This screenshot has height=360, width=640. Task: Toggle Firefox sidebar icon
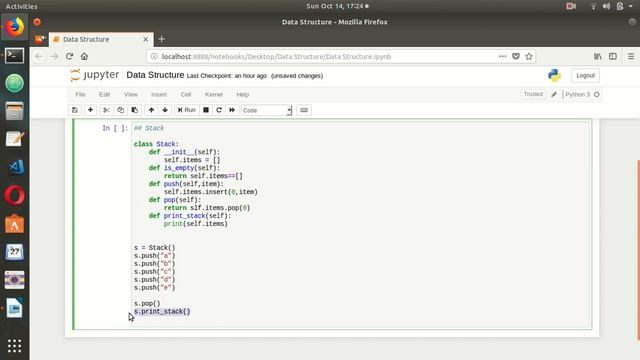pos(613,56)
